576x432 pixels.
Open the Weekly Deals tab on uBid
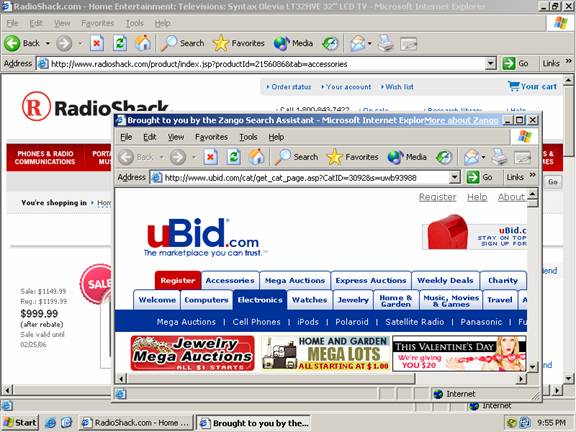click(x=445, y=281)
